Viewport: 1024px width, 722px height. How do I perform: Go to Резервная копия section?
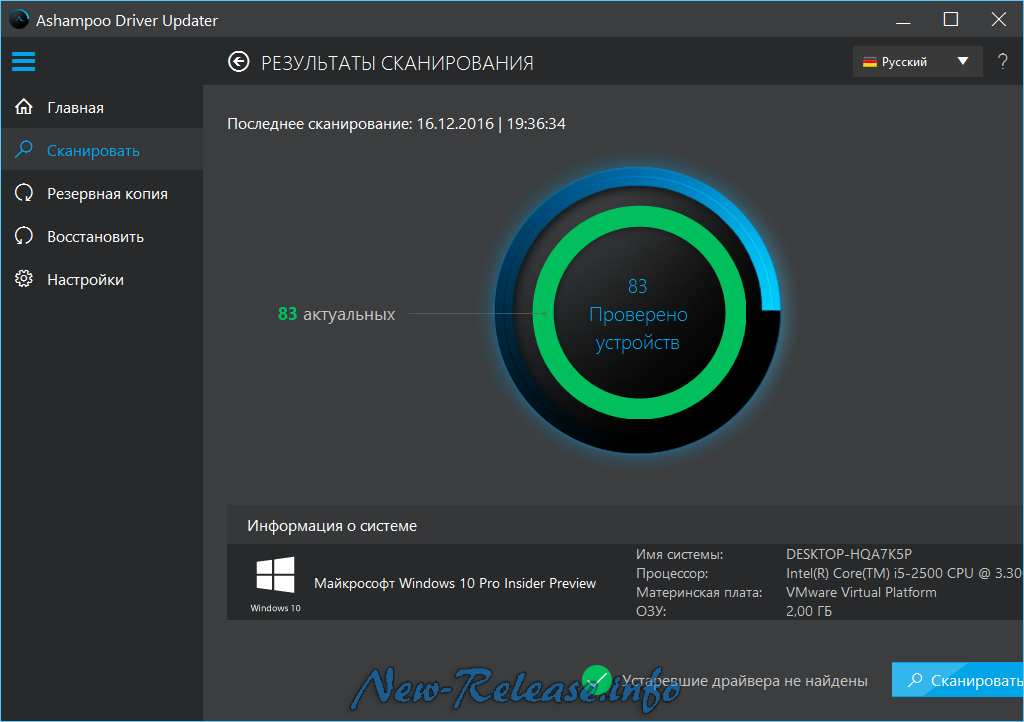coord(102,193)
